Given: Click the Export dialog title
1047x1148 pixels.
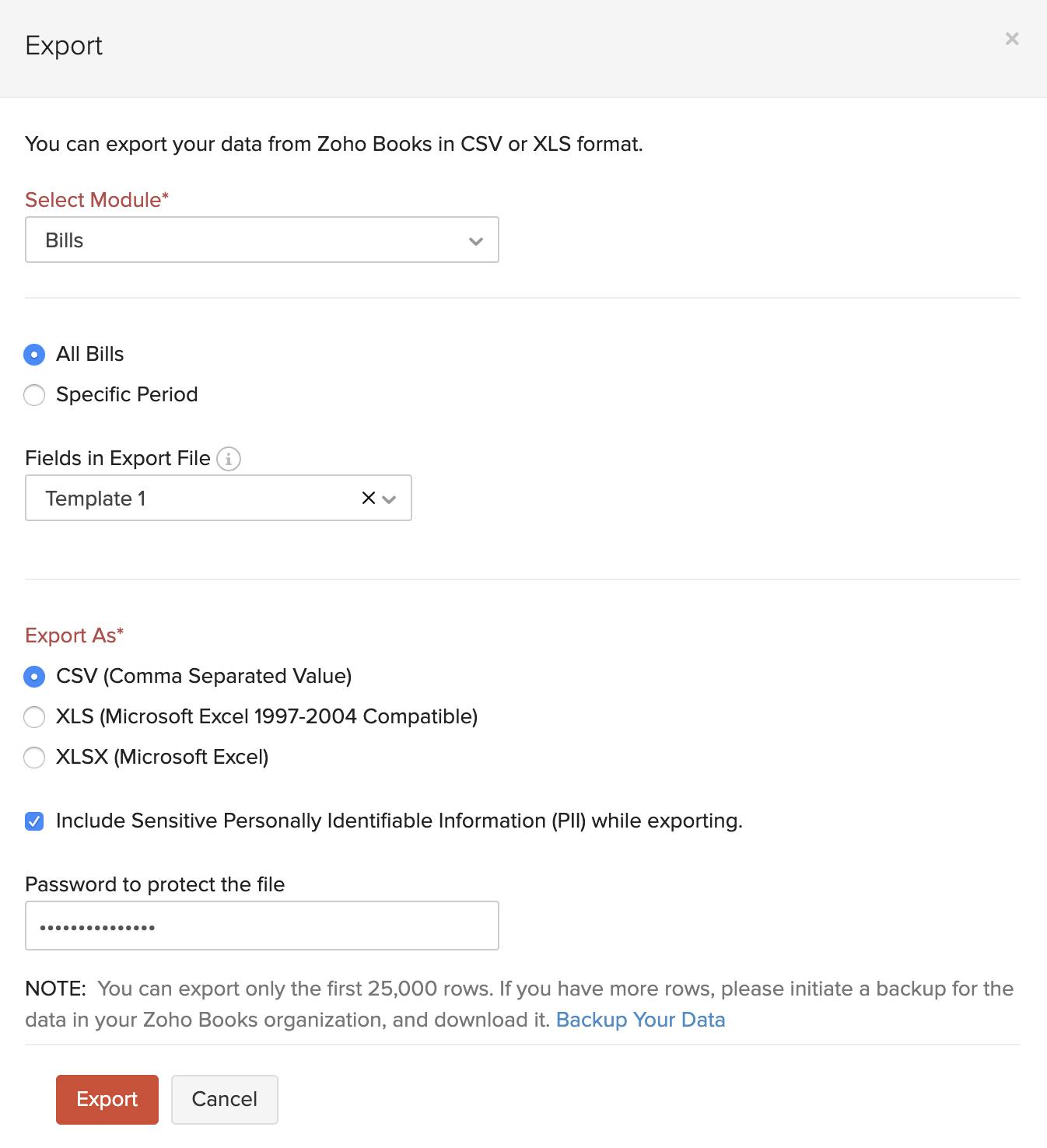Looking at the screenshot, I should (64, 46).
